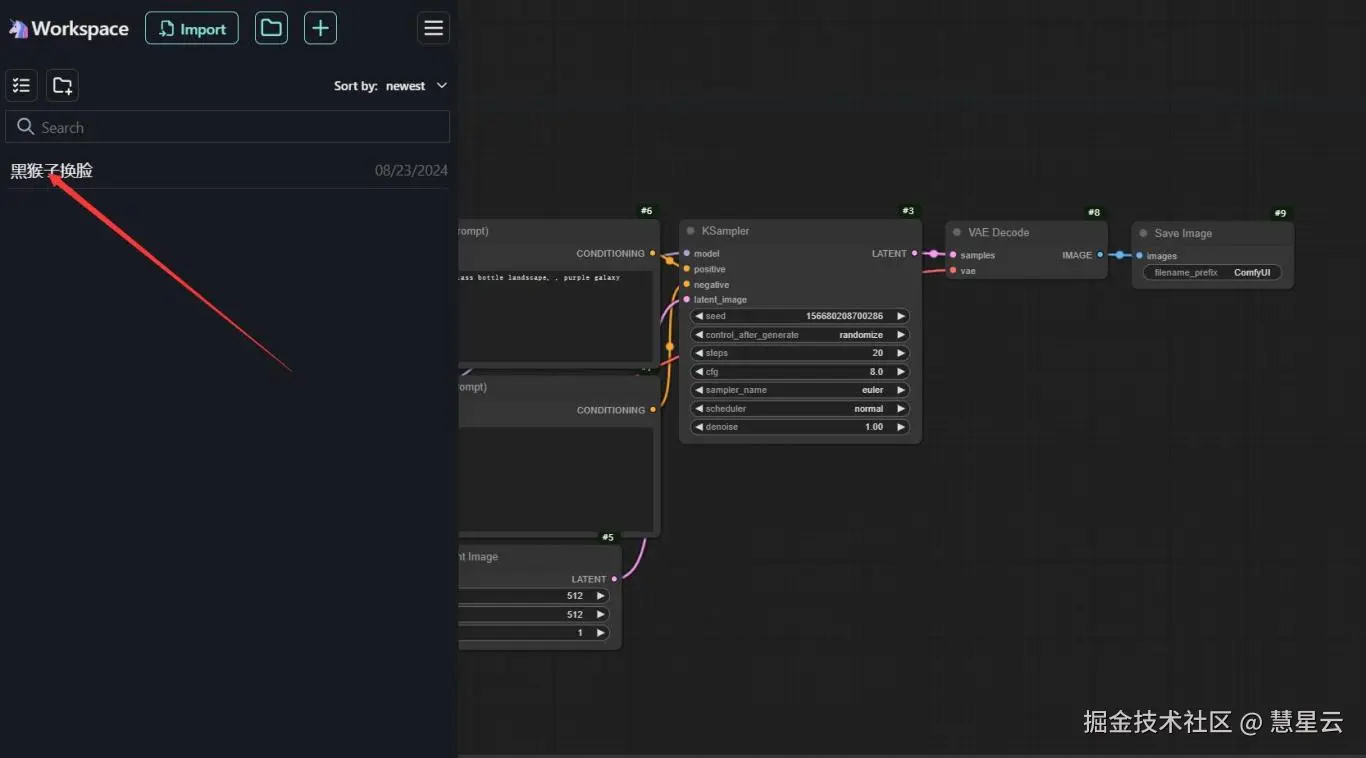
Task: Select next sampler_name with right arrow
Action: click(901, 390)
